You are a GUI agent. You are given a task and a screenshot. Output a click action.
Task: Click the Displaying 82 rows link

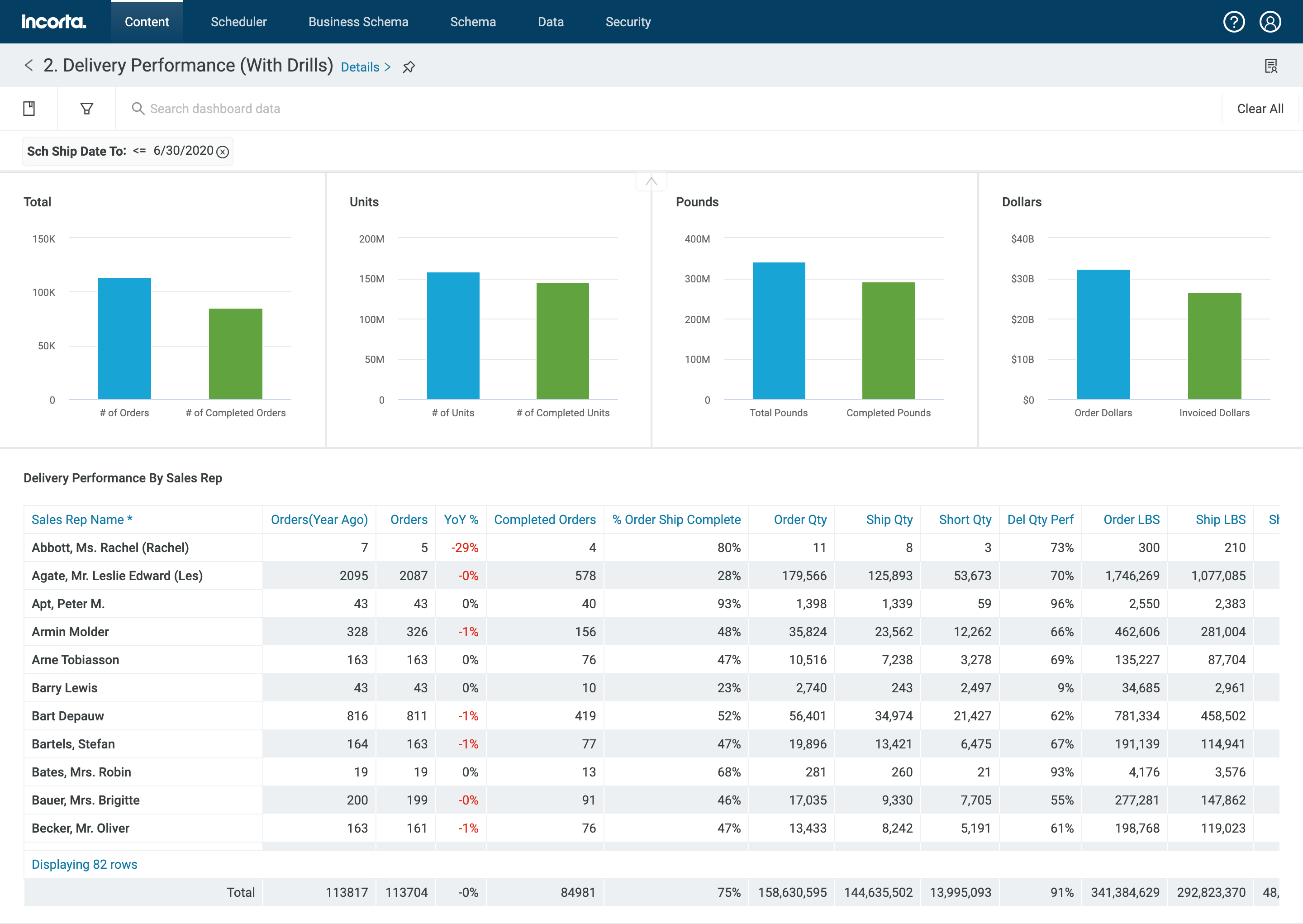[x=84, y=864]
